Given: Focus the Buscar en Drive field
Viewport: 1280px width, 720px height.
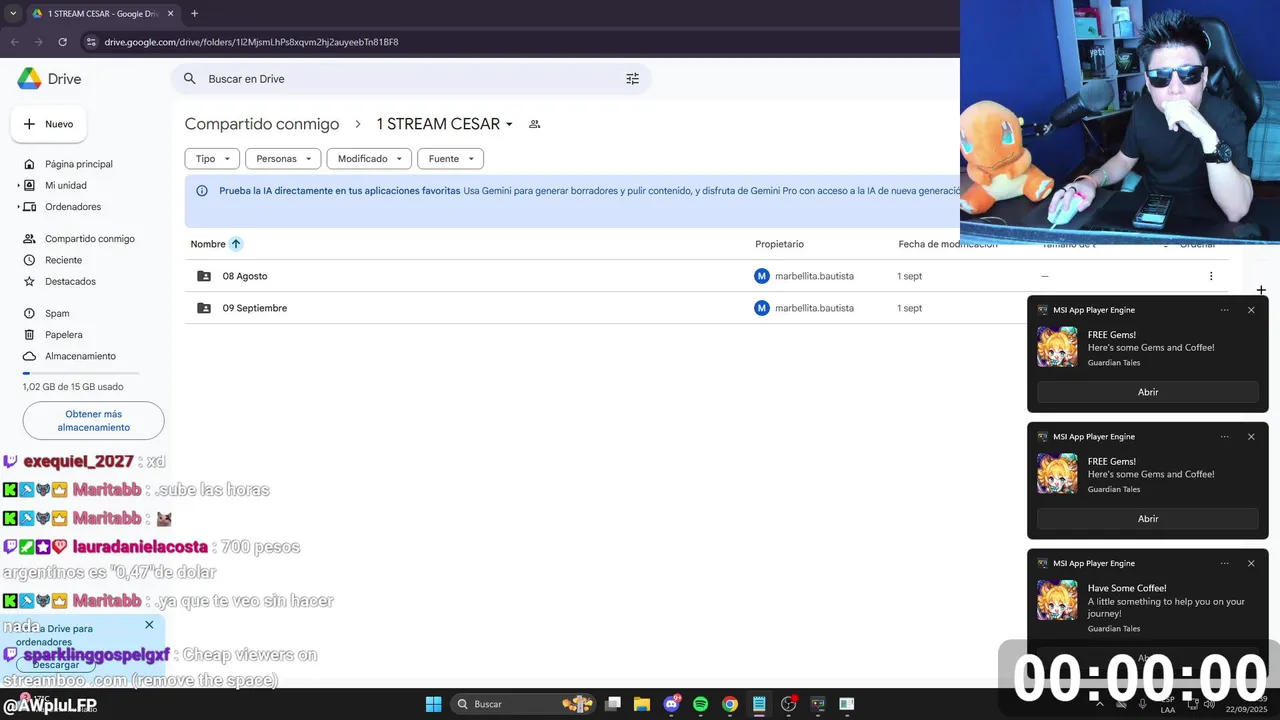Looking at the screenshot, I should (x=410, y=79).
